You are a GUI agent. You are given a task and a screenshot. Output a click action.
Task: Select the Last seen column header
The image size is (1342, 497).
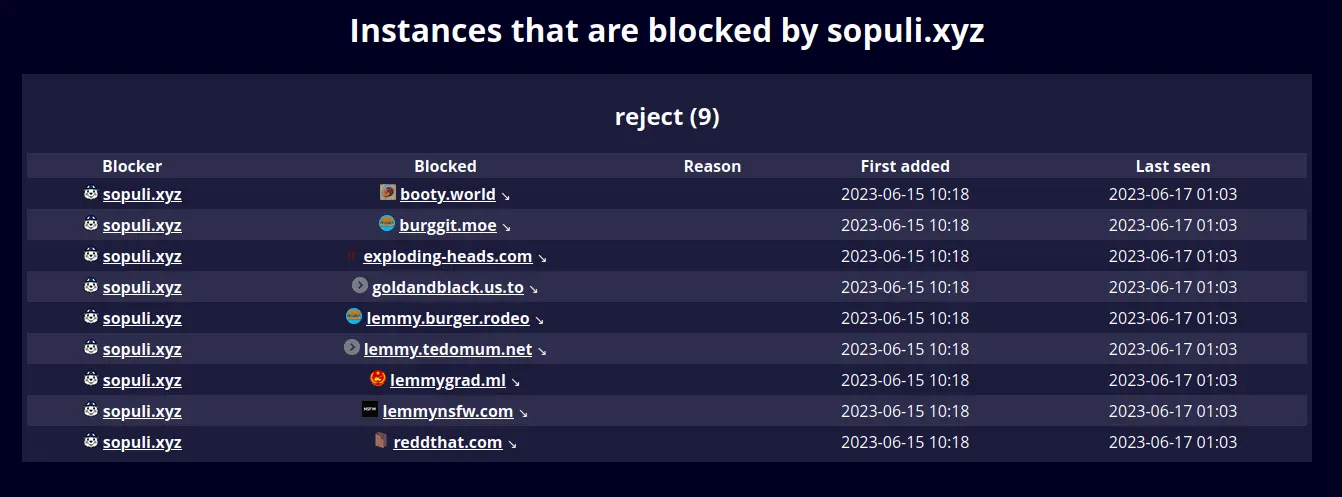(x=1173, y=166)
